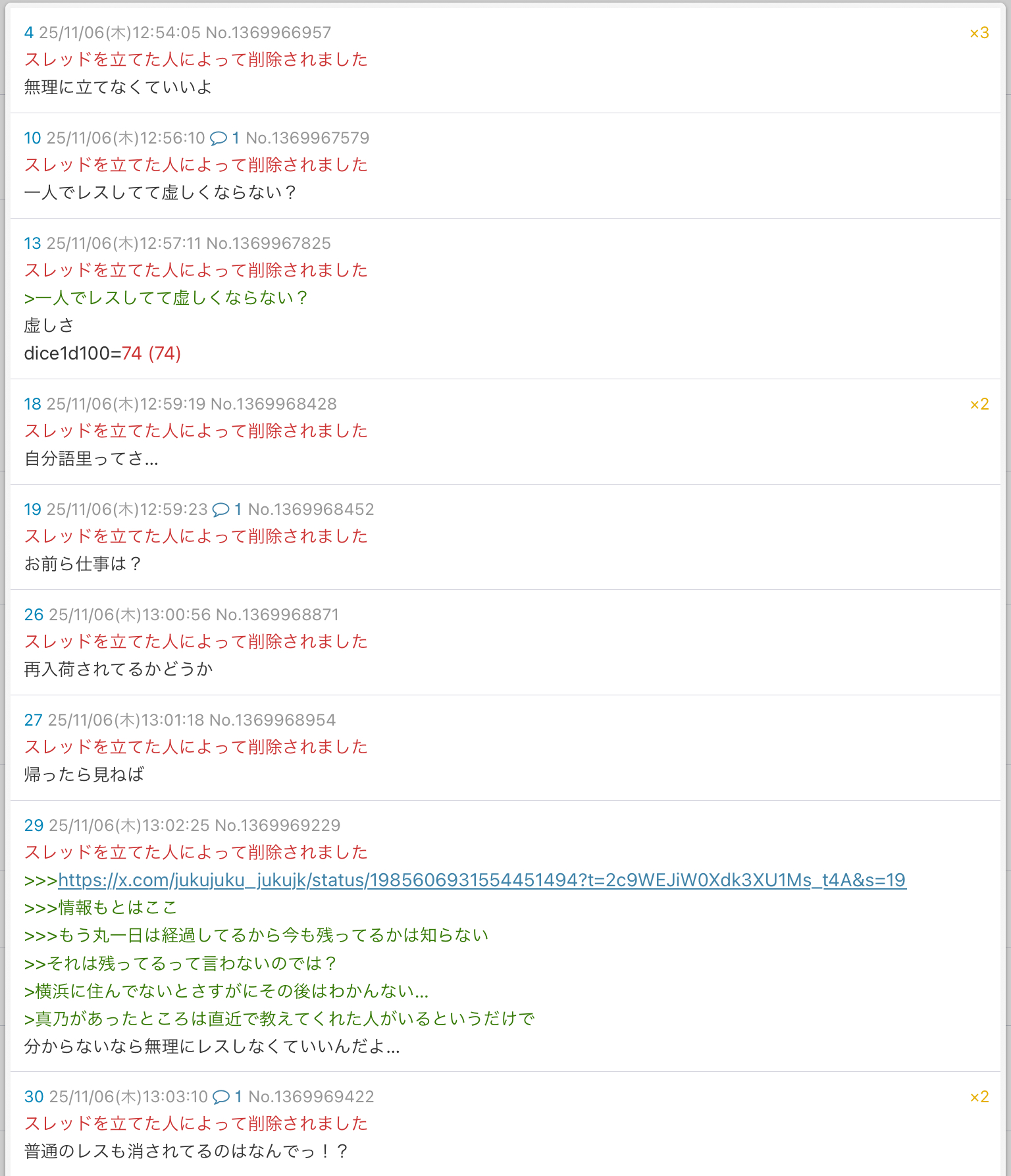
Task: Click post number 10 link
Action: [x=32, y=138]
